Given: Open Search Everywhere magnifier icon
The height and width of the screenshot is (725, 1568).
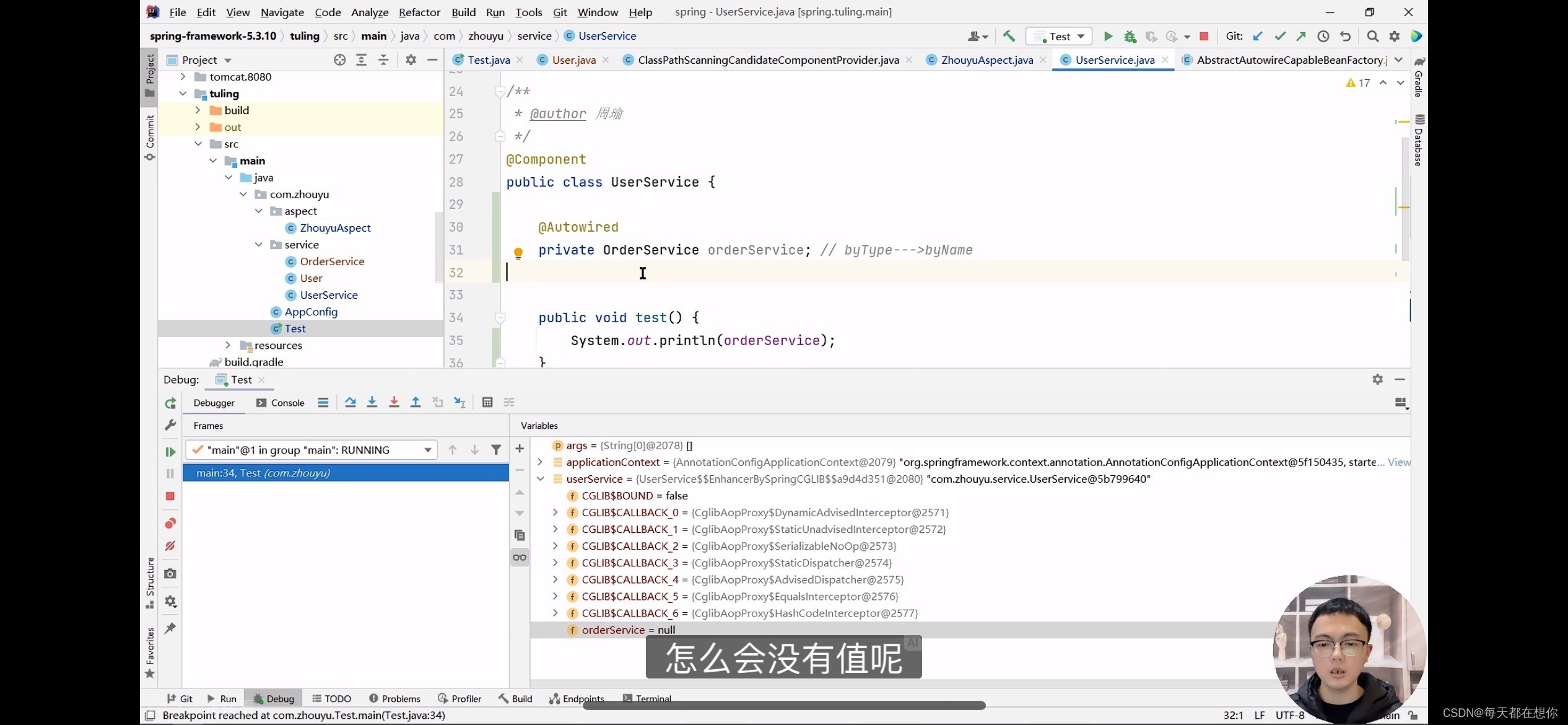Looking at the screenshot, I should point(1373,37).
